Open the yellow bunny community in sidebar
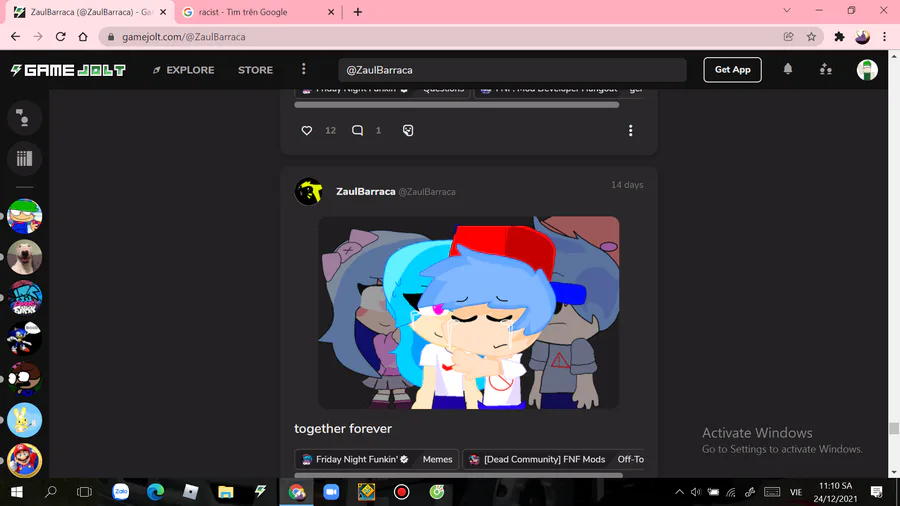The image size is (900, 506). tap(24, 420)
